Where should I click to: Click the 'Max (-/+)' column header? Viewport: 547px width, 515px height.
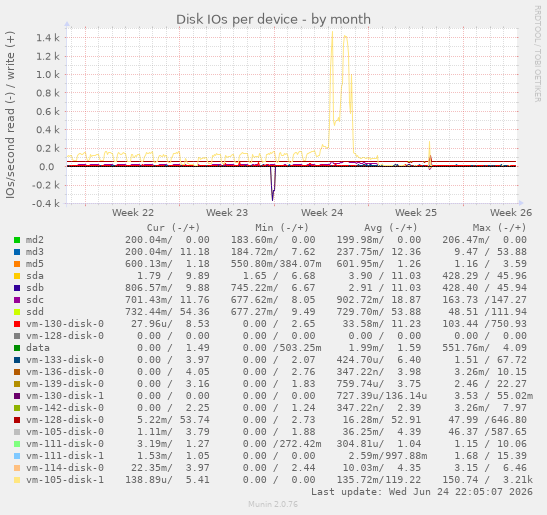(x=499, y=228)
